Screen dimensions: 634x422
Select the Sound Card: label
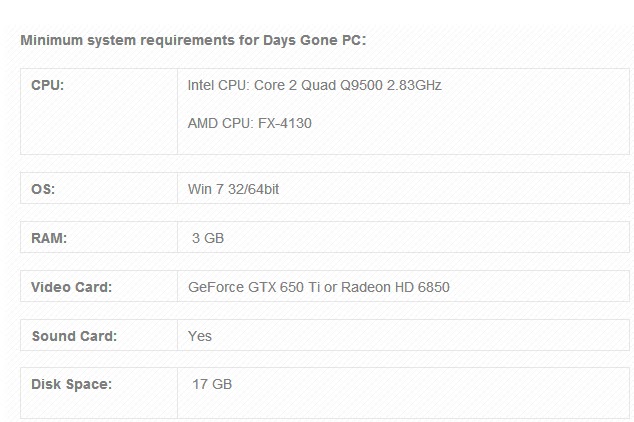tap(74, 336)
